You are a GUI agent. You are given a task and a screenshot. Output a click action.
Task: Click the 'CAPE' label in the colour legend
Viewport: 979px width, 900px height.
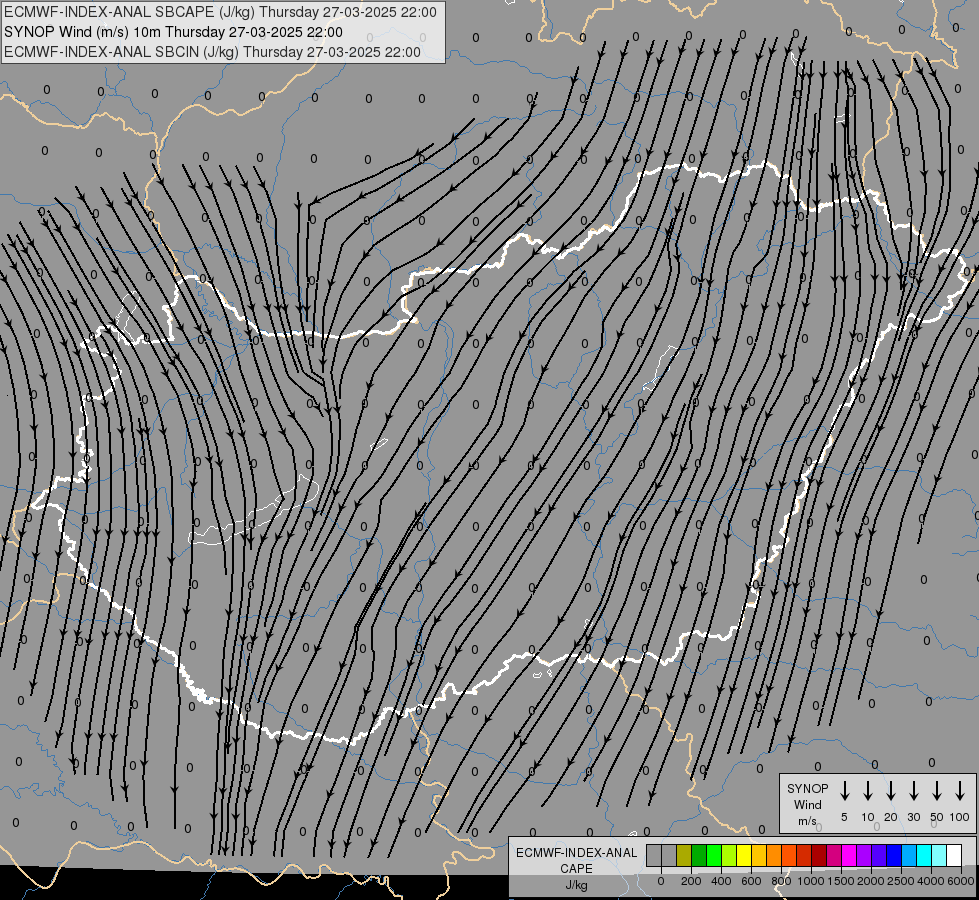[576, 869]
